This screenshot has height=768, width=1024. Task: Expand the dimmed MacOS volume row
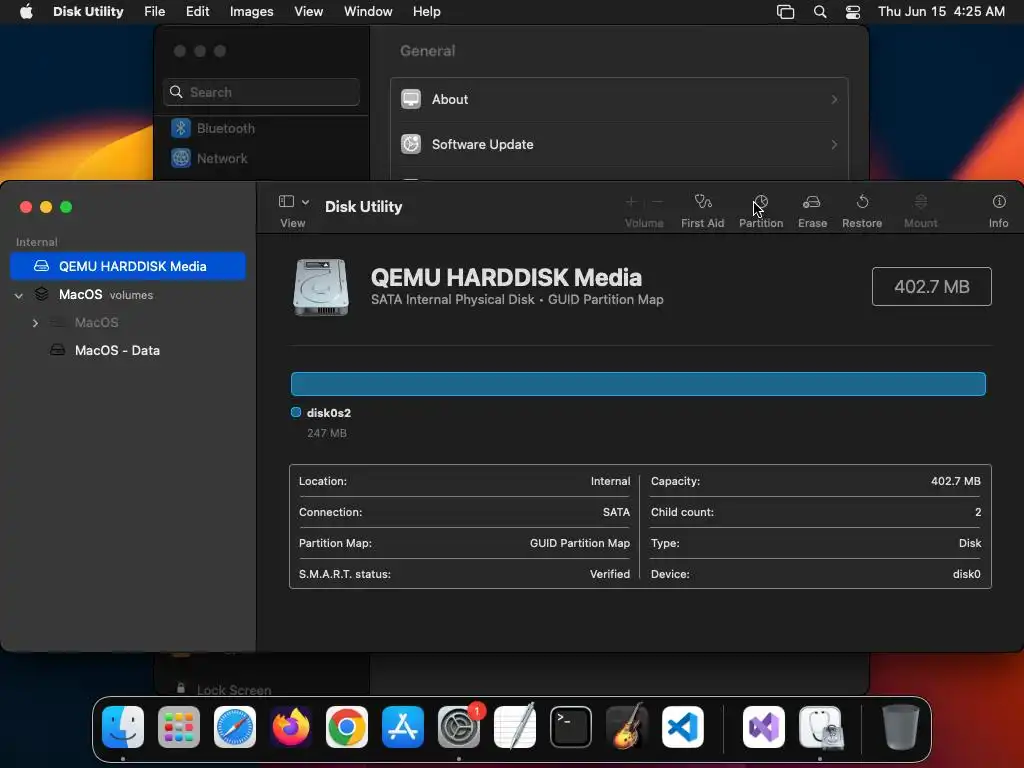click(35, 323)
